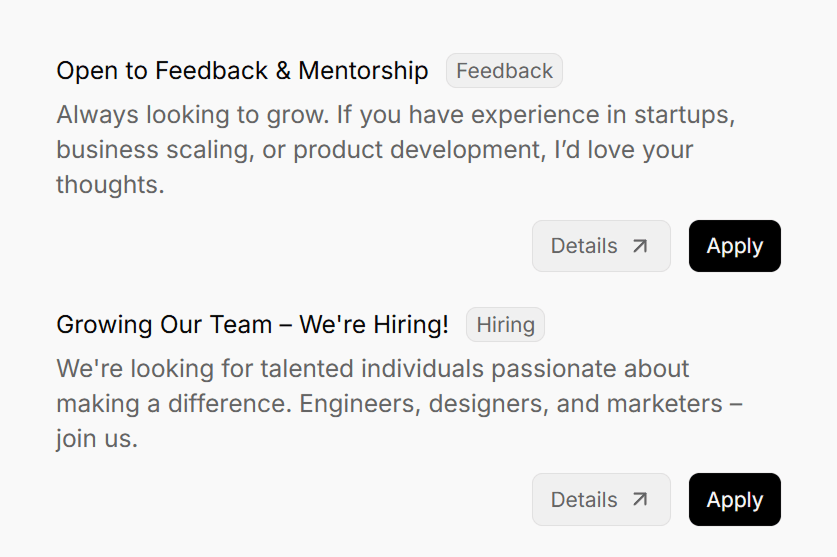Viewport: 837px width, 557px height.
Task: Click the "join us." text ending the Hiring description
Action: click(x=96, y=439)
